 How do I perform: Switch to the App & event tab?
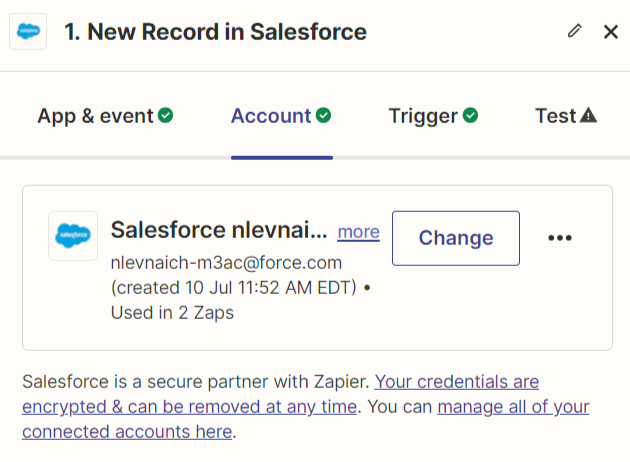pyautogui.click(x=105, y=116)
